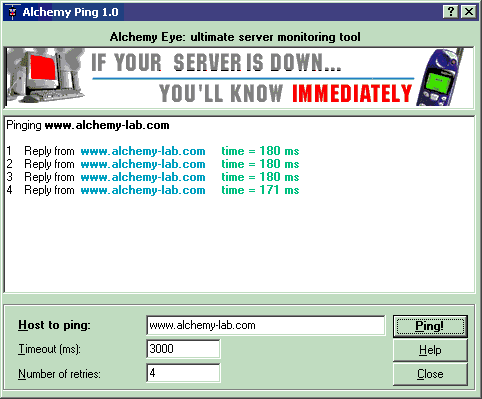This screenshot has height=399, width=482.
Task: Click the 'Number of retries:' label
Action: pos(59,374)
